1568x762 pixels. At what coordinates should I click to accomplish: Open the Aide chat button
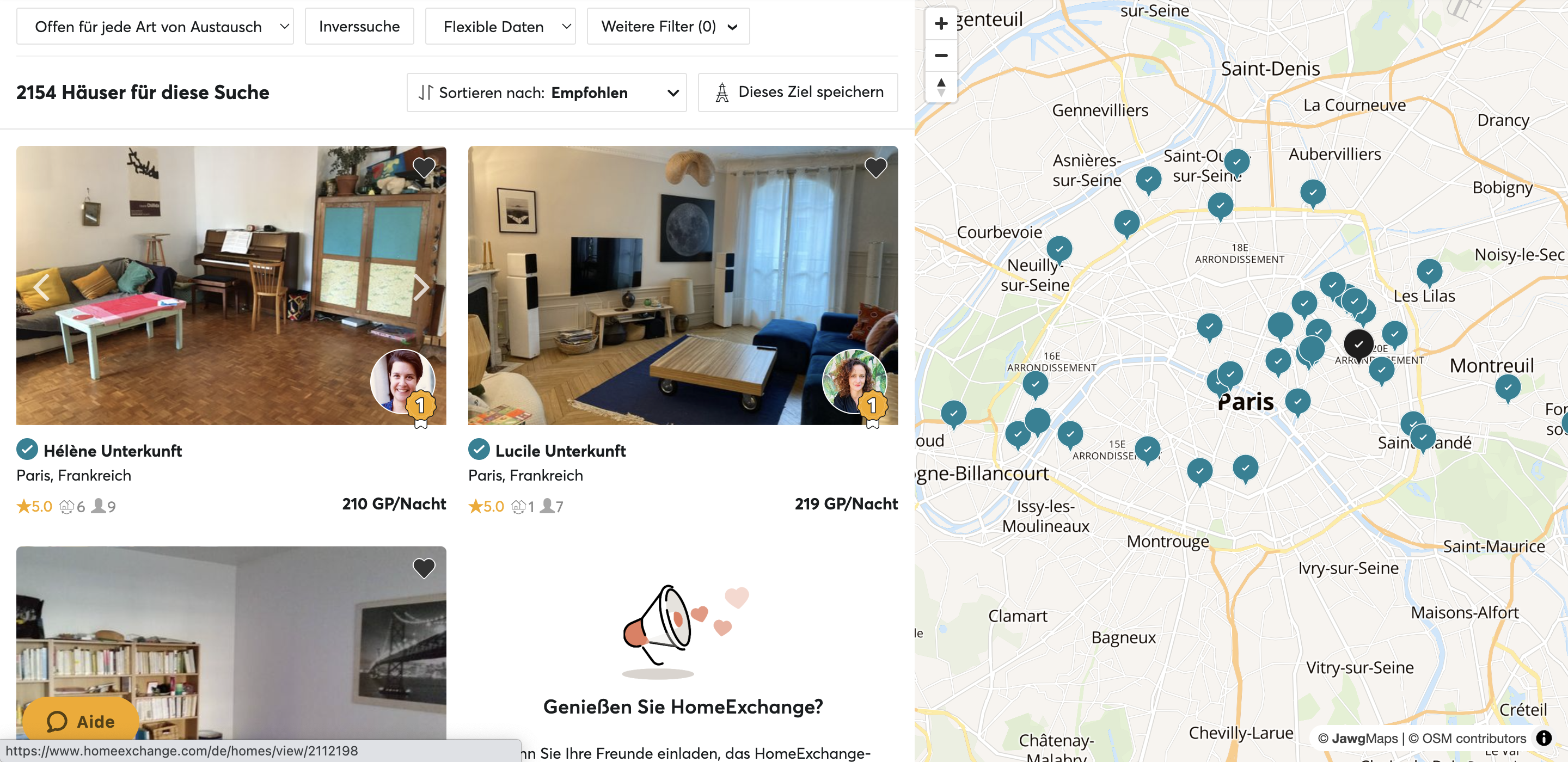tap(81, 721)
